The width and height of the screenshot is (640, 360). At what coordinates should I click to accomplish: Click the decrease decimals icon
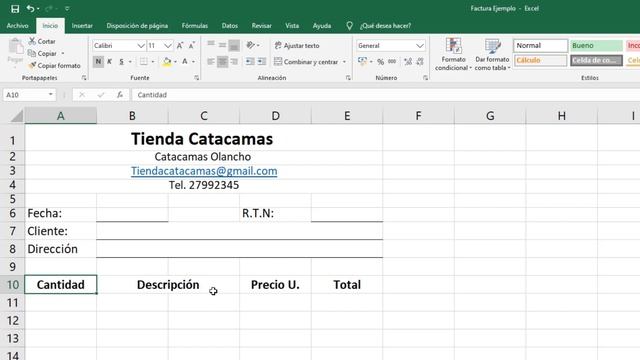[420, 62]
